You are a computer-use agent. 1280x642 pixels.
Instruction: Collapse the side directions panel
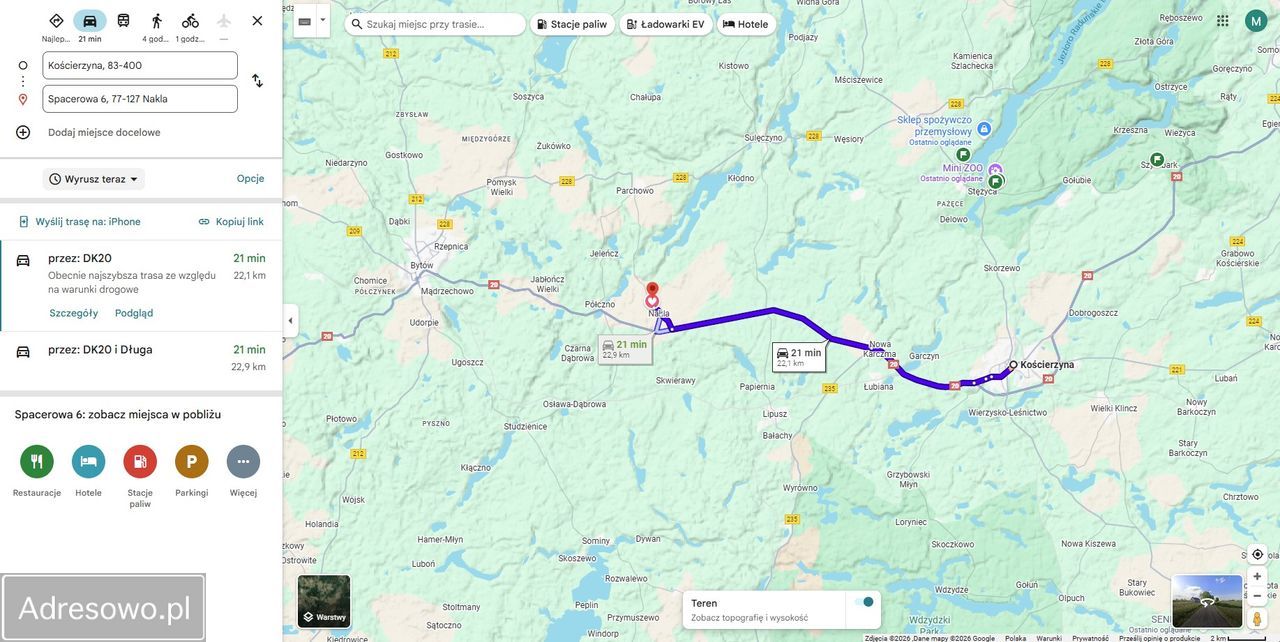pos(290,321)
